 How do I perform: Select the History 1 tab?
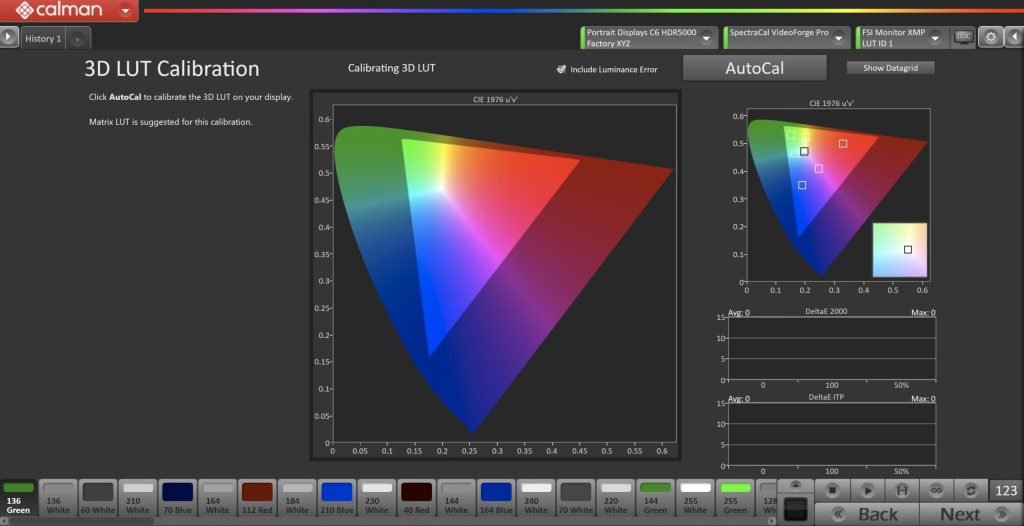[44, 39]
